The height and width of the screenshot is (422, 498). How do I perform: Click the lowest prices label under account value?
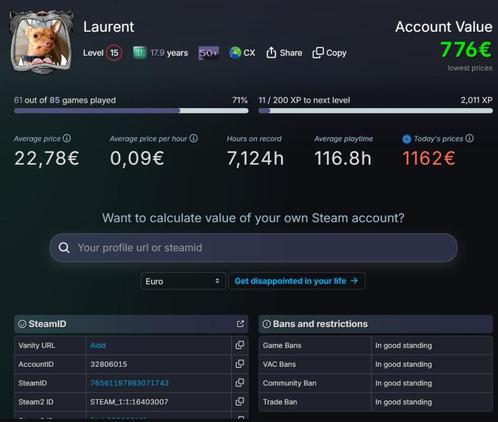470,68
